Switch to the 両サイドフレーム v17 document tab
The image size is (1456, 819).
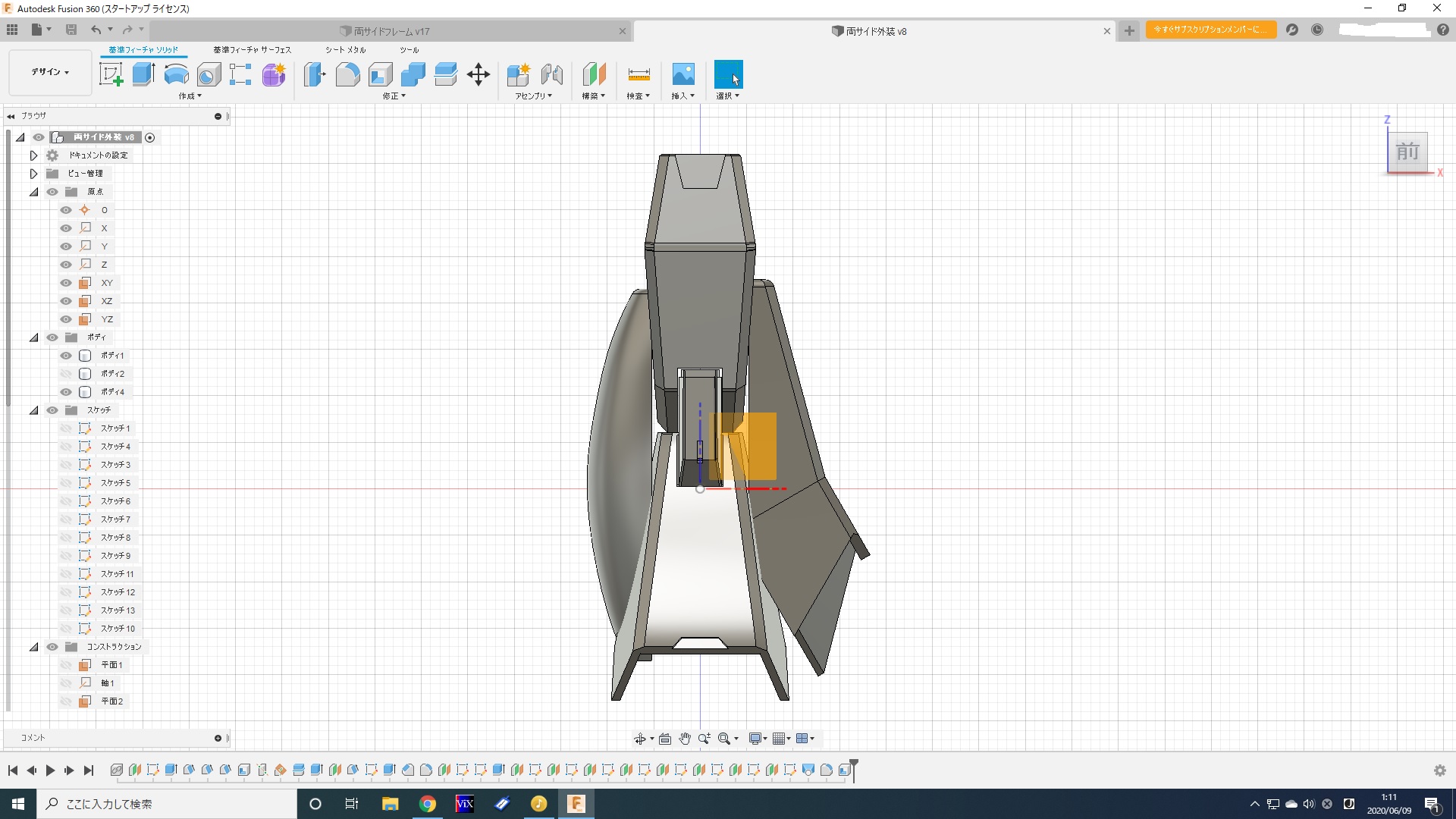392,31
